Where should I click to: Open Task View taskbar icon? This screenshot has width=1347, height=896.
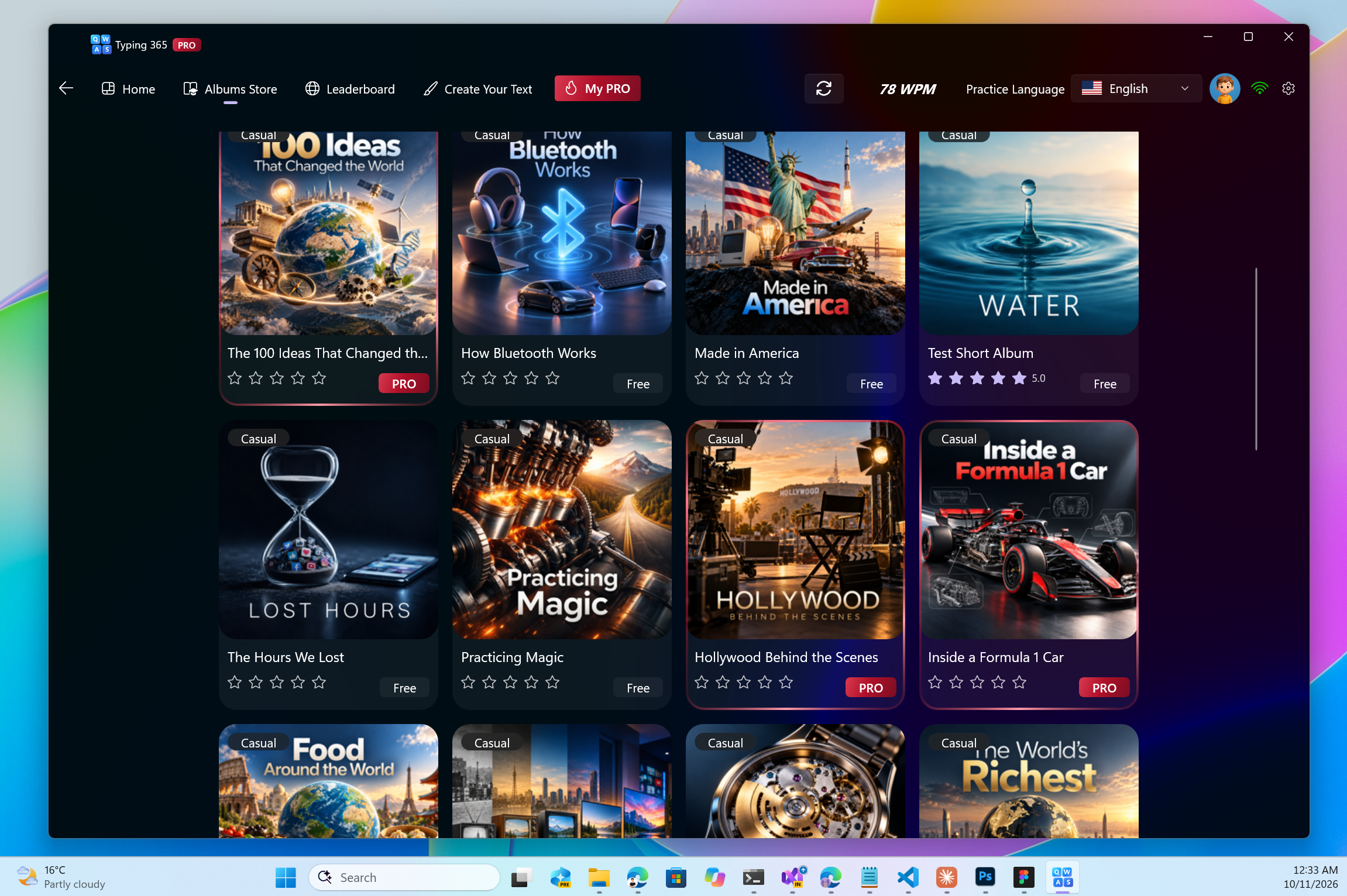(521, 877)
